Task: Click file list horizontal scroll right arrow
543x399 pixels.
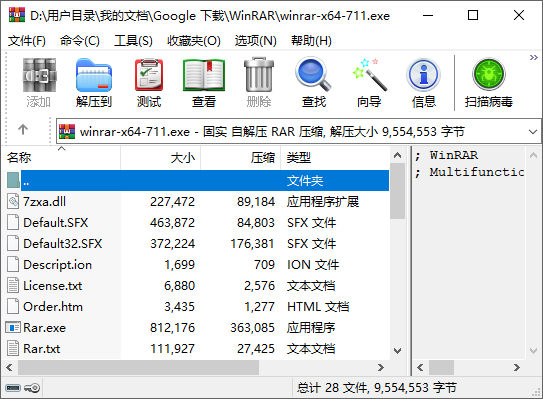Action: click(381, 367)
